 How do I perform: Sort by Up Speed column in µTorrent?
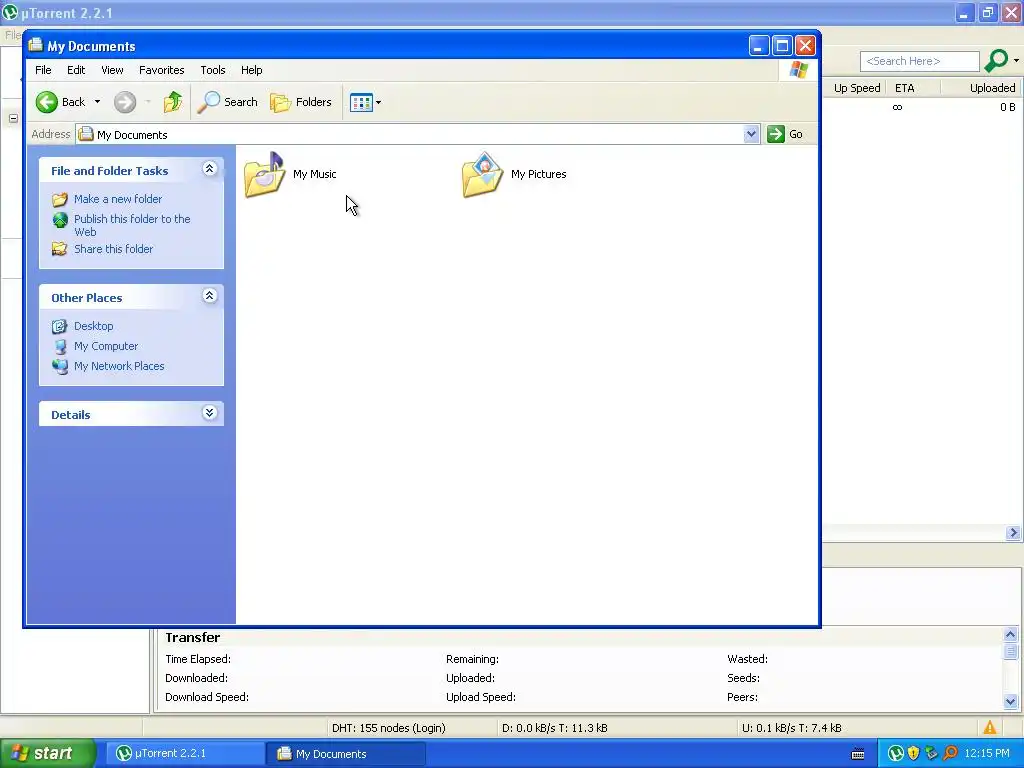tap(857, 88)
